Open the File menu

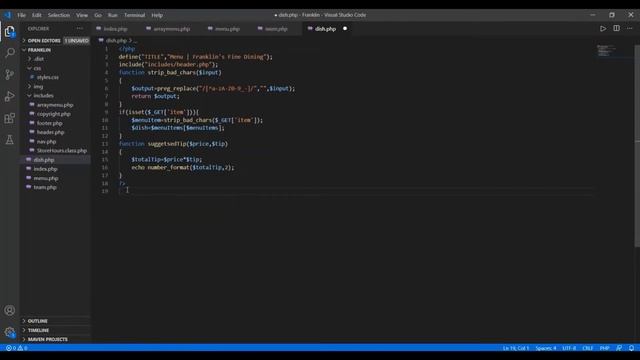click(22, 15)
